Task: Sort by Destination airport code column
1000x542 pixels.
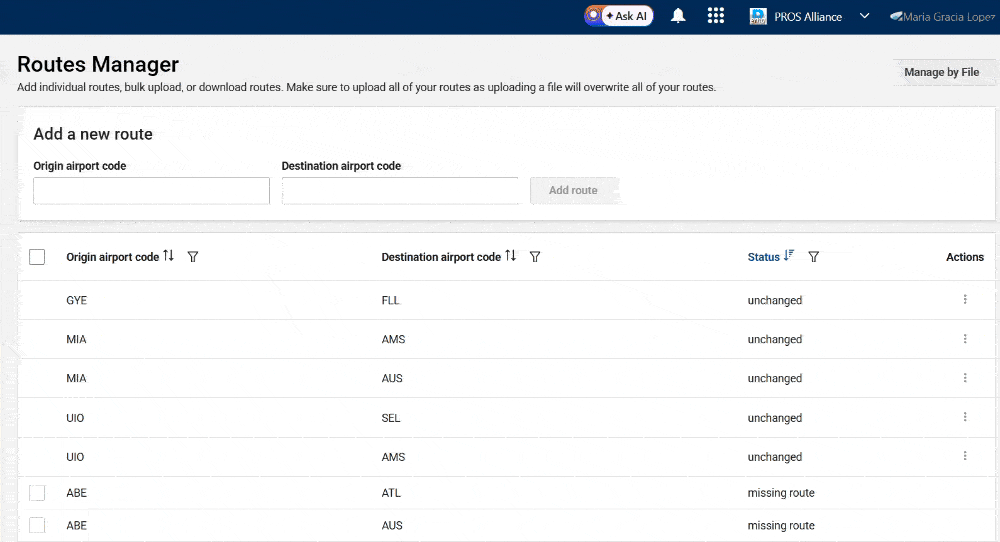Action: (510, 256)
